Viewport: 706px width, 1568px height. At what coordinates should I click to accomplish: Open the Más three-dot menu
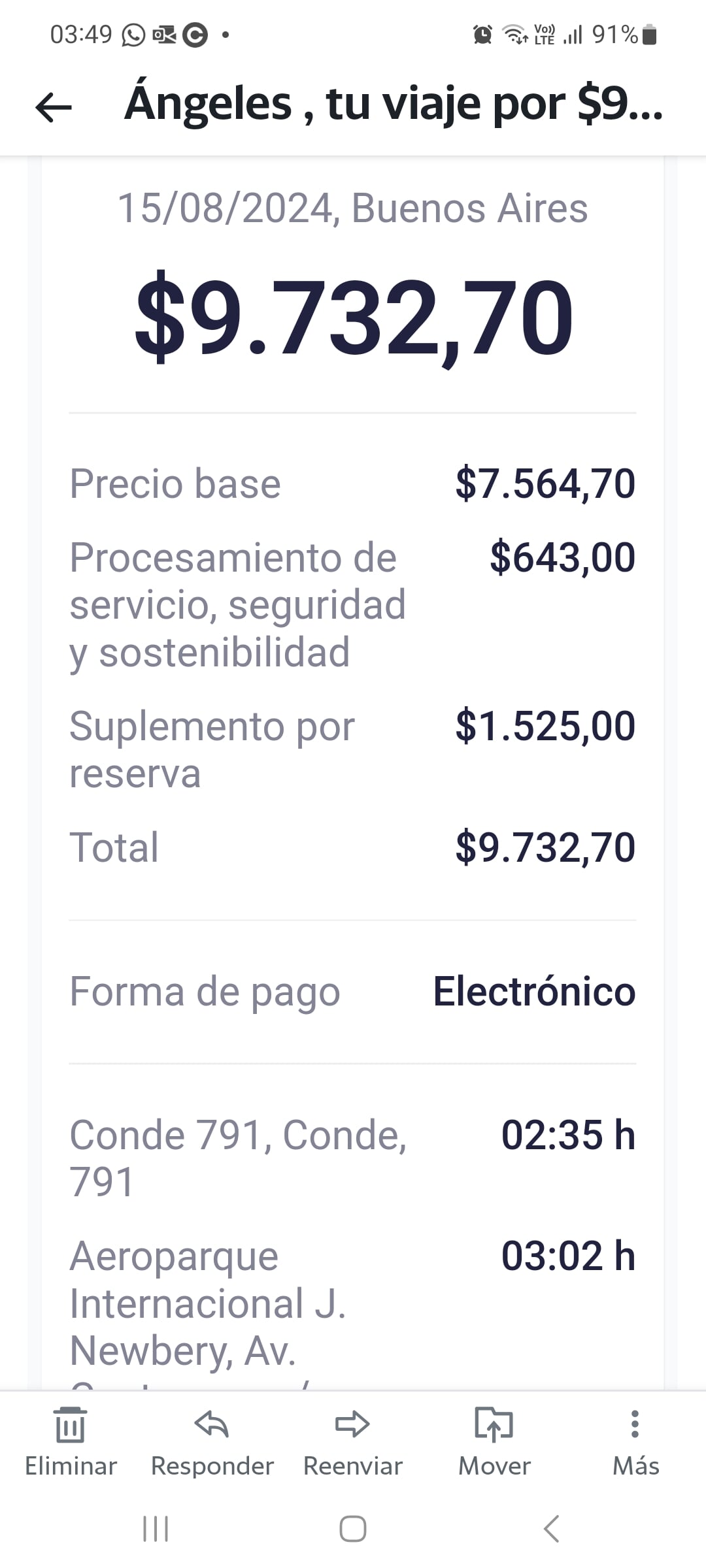point(635,1424)
